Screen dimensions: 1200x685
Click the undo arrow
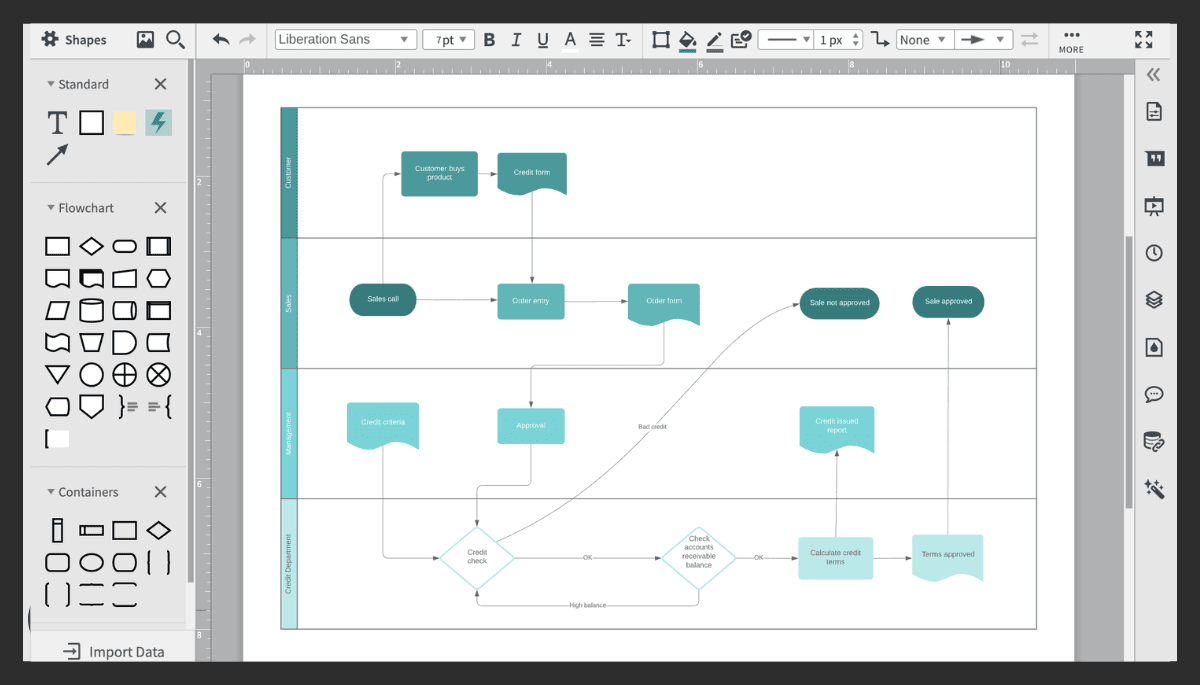pos(219,39)
